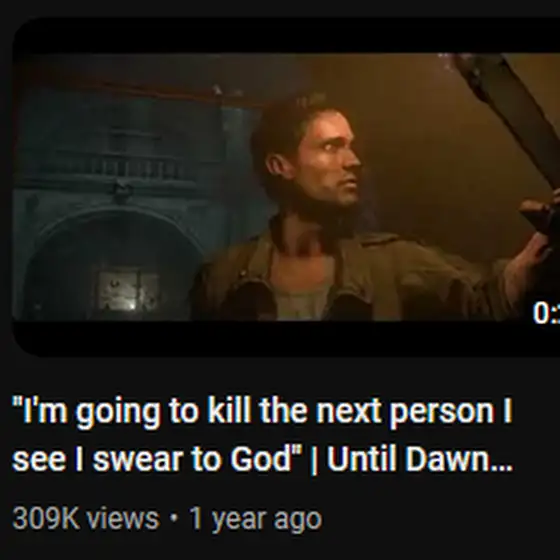560x560 pixels.
Task: Open the Until Dawn video thumbnail
Action: pyautogui.click(x=286, y=187)
